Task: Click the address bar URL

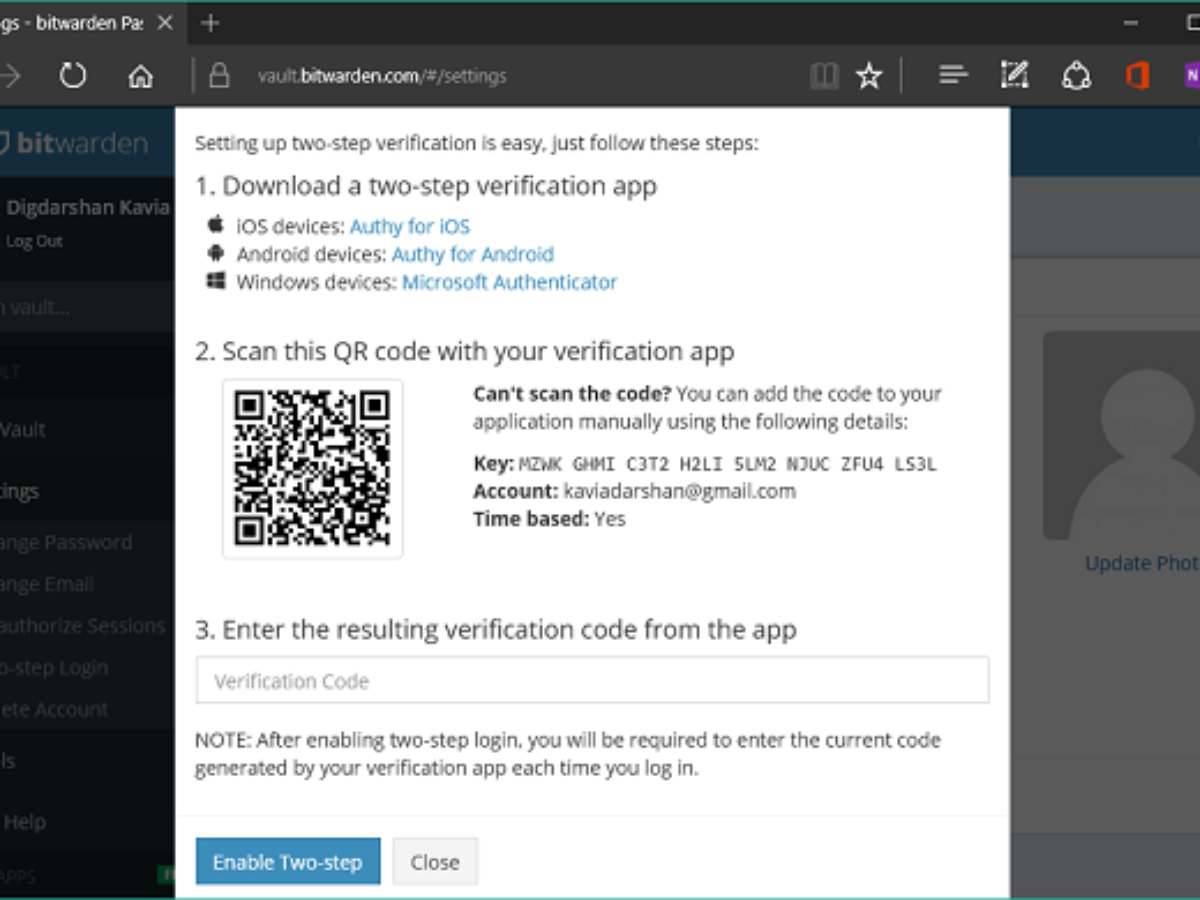Action: (382, 76)
